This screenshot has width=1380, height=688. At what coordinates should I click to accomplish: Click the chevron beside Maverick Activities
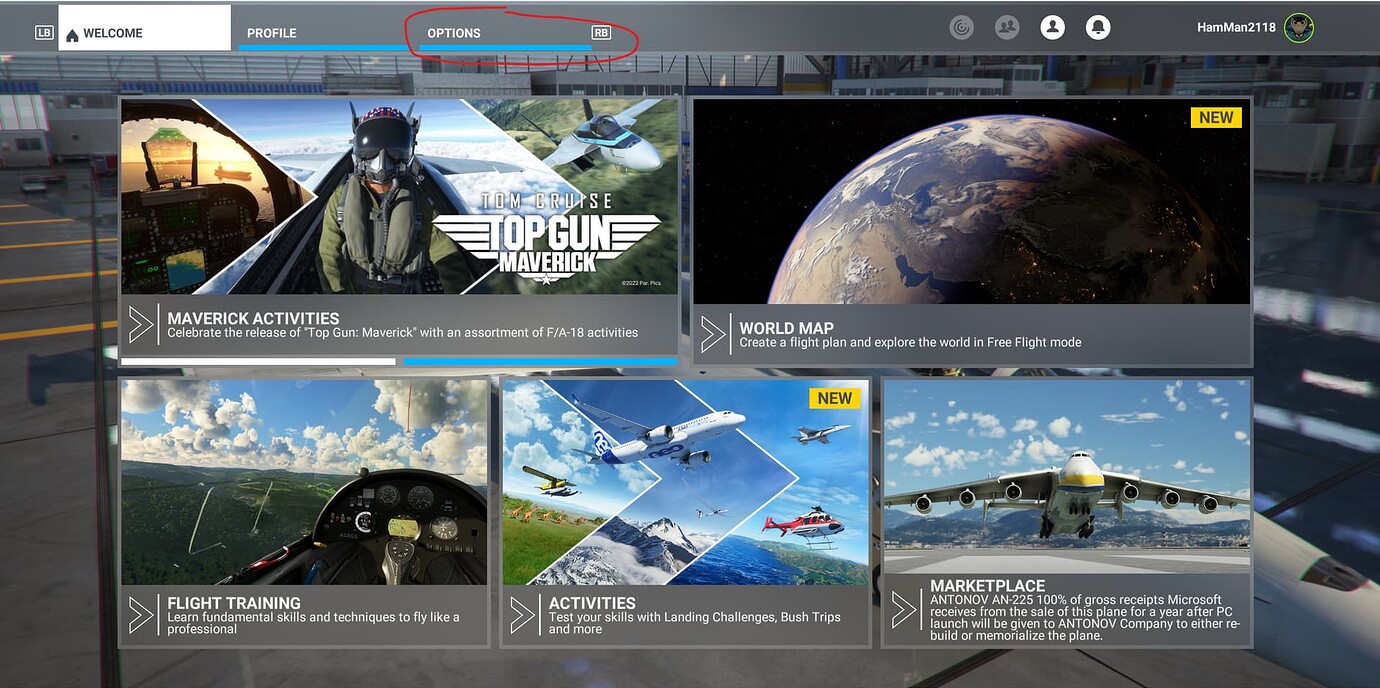[141, 325]
